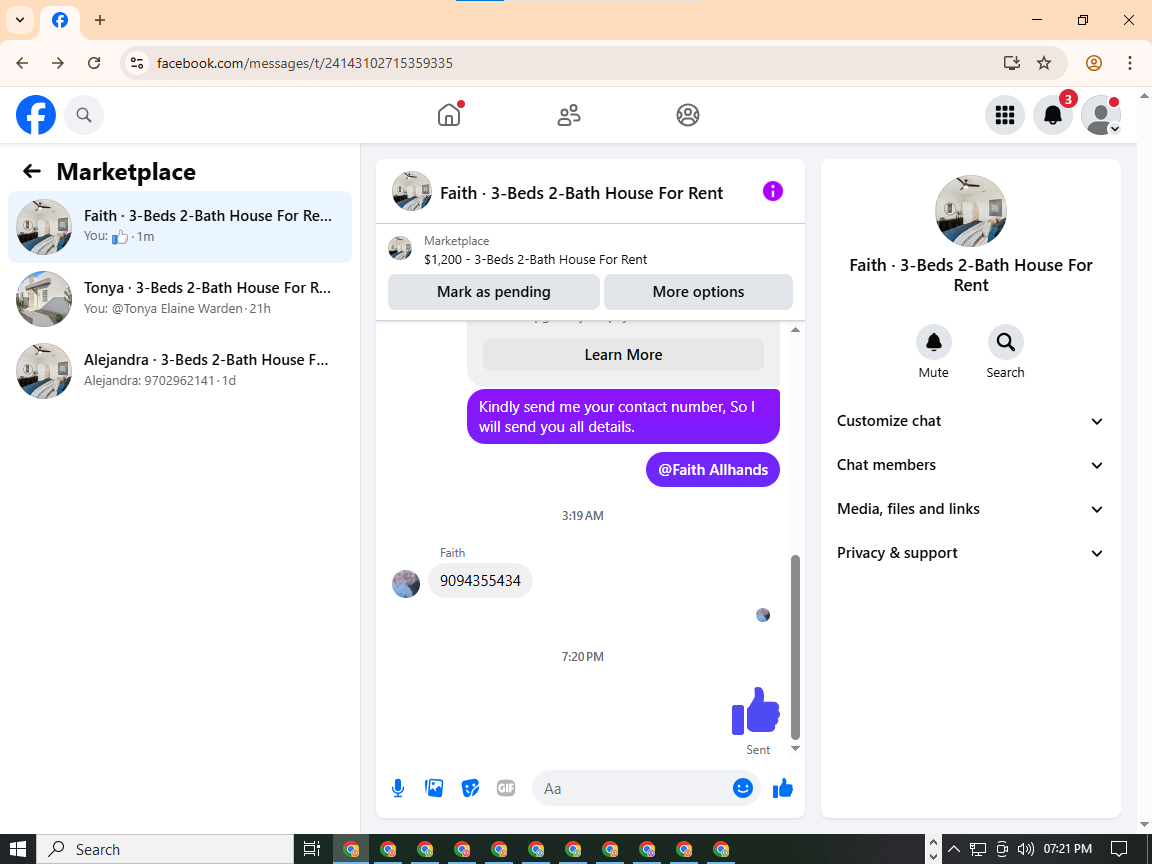Expand the Chat members section

pyautogui.click(x=971, y=465)
